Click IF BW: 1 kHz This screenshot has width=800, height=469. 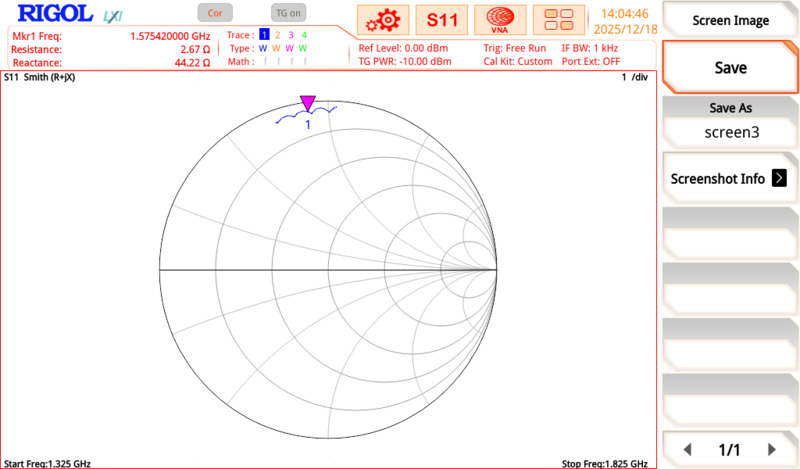click(x=590, y=48)
